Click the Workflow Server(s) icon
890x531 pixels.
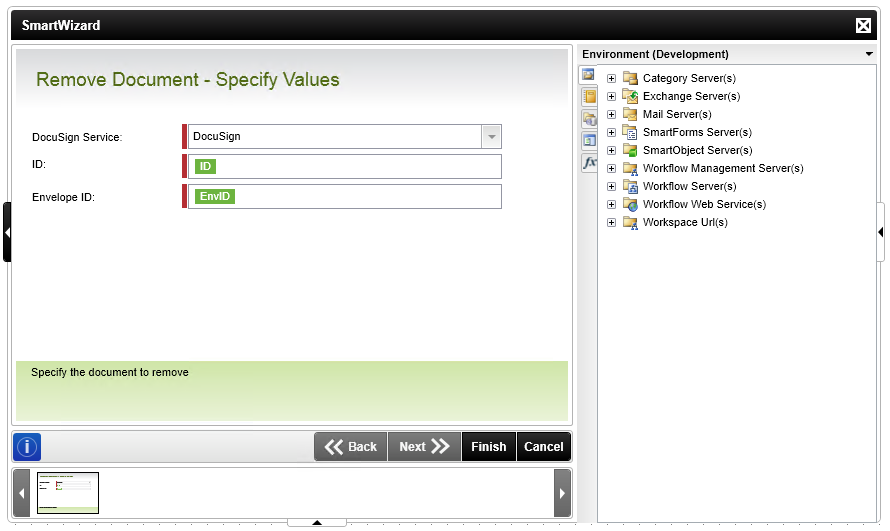pyautogui.click(x=630, y=186)
